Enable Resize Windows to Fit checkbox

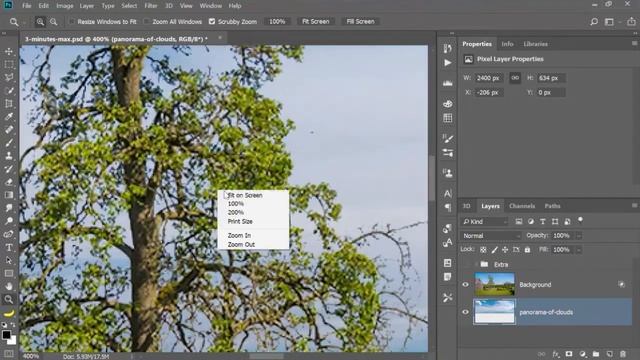click(x=72, y=22)
